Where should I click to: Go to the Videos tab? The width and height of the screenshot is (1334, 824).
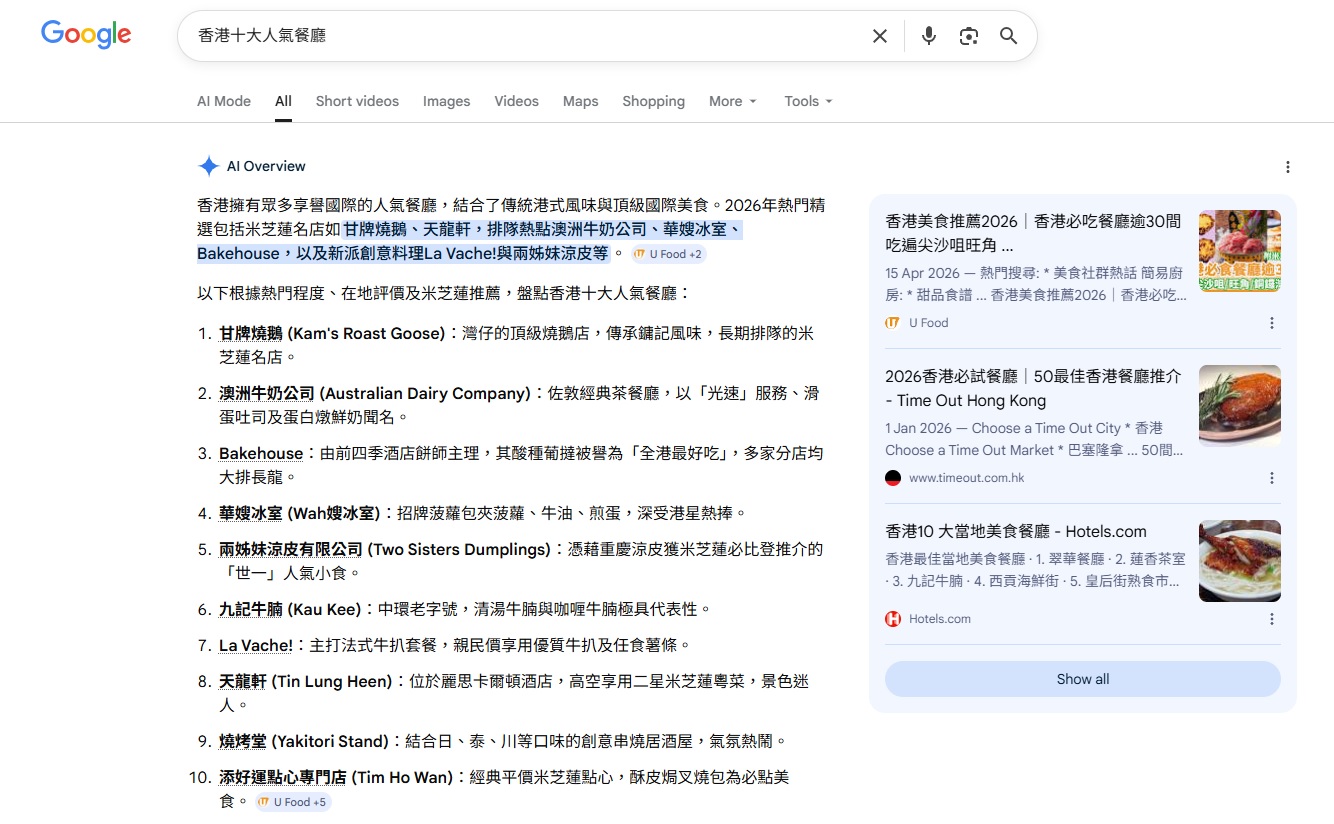[x=516, y=101]
